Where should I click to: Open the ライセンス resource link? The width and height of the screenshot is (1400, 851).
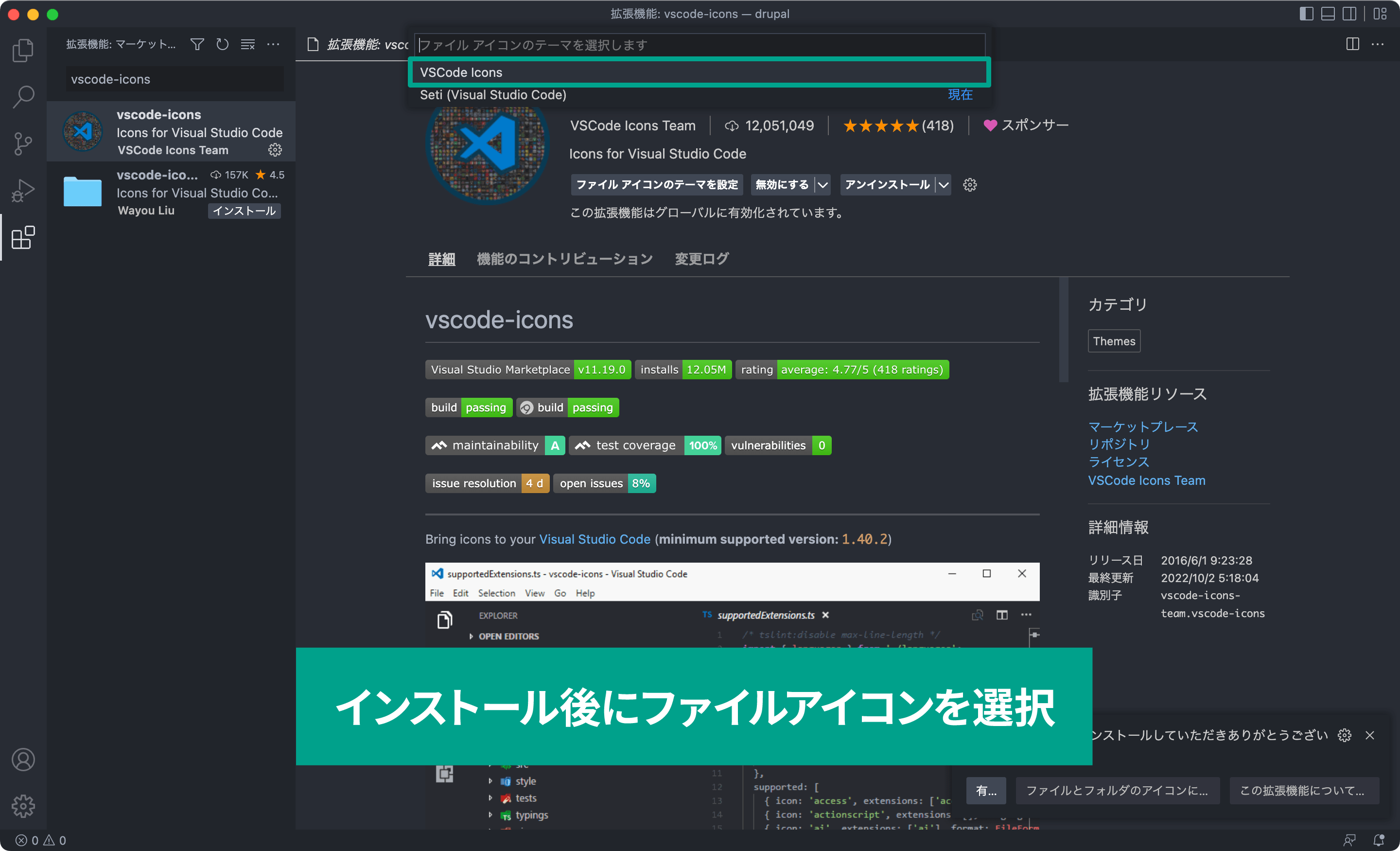(x=1119, y=461)
